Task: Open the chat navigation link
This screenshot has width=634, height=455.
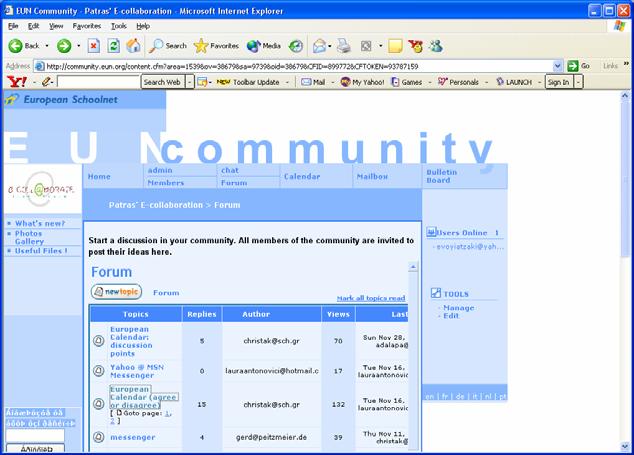Action: click(230, 170)
